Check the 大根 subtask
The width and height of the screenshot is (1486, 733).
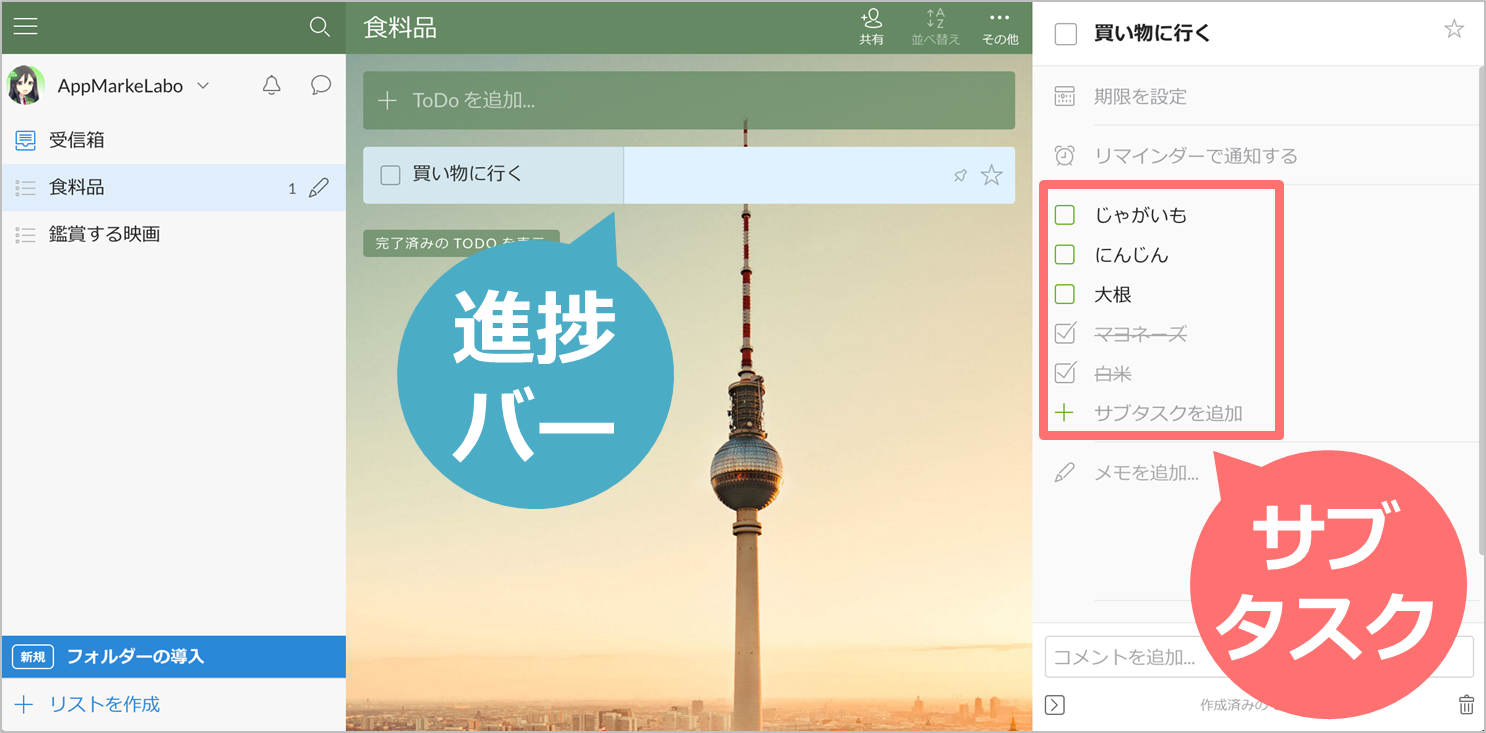tap(1065, 295)
